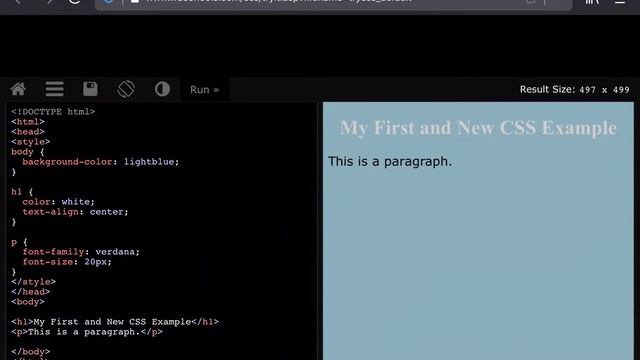640x360 pixels.
Task: Click the '<!DOCTYPE html>' line in the code editor
Action: tap(53, 112)
